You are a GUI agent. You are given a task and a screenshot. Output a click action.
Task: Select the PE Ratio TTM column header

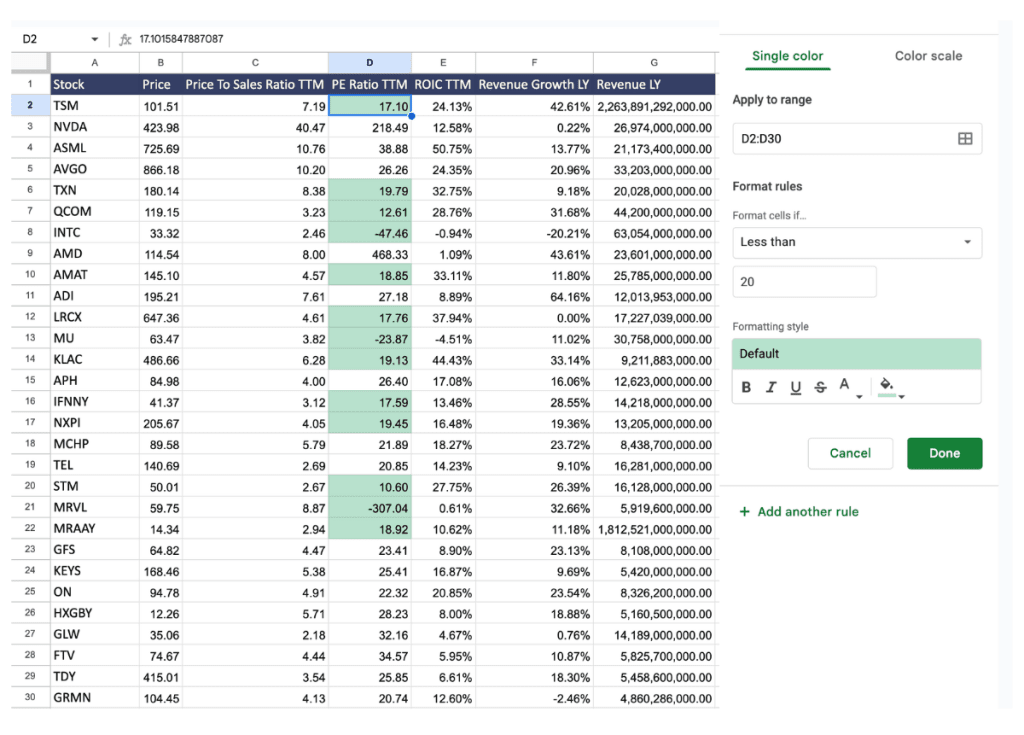(x=369, y=84)
